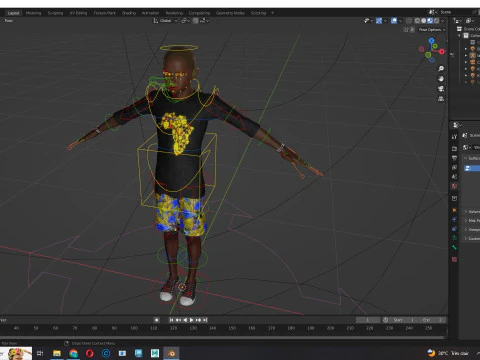
Task: Switch to the Animation workspace
Action: click(150, 13)
